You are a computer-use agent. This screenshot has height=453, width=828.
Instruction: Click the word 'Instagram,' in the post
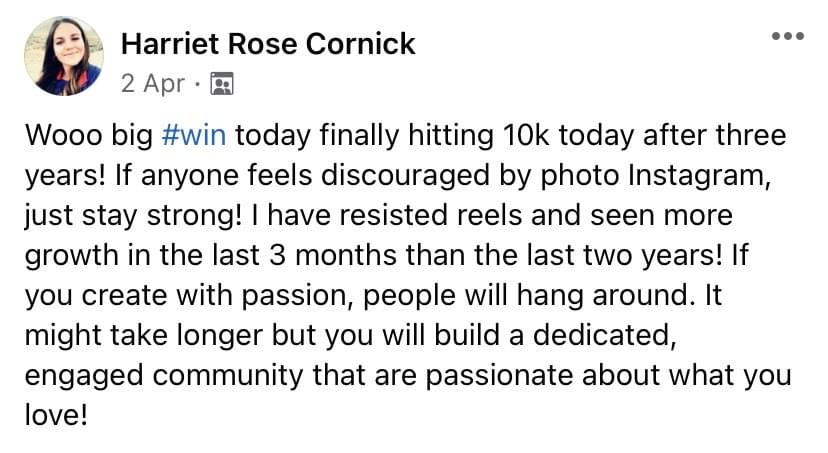699,176
